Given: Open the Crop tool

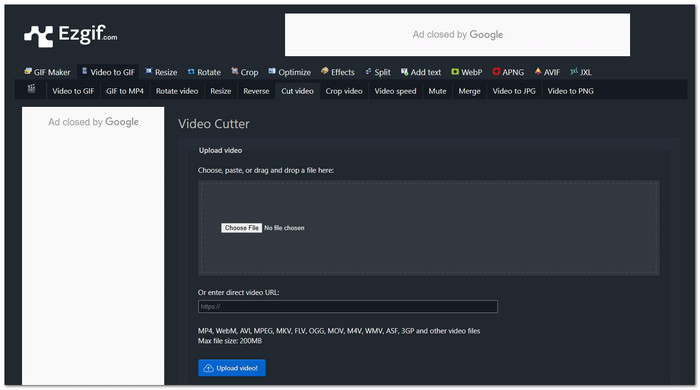Looking at the screenshot, I should click(x=245, y=72).
